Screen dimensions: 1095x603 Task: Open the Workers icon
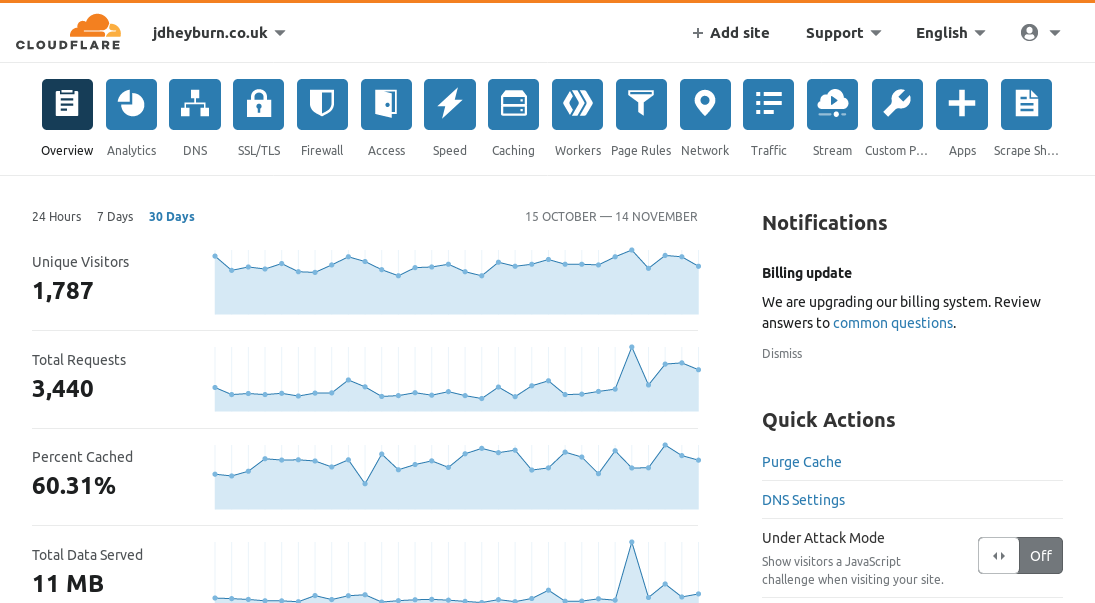click(578, 105)
